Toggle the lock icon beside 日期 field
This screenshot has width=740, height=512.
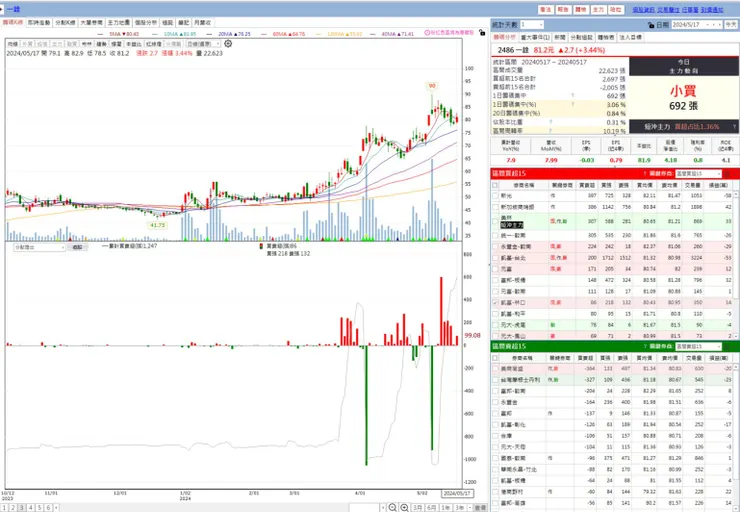(x=651, y=25)
